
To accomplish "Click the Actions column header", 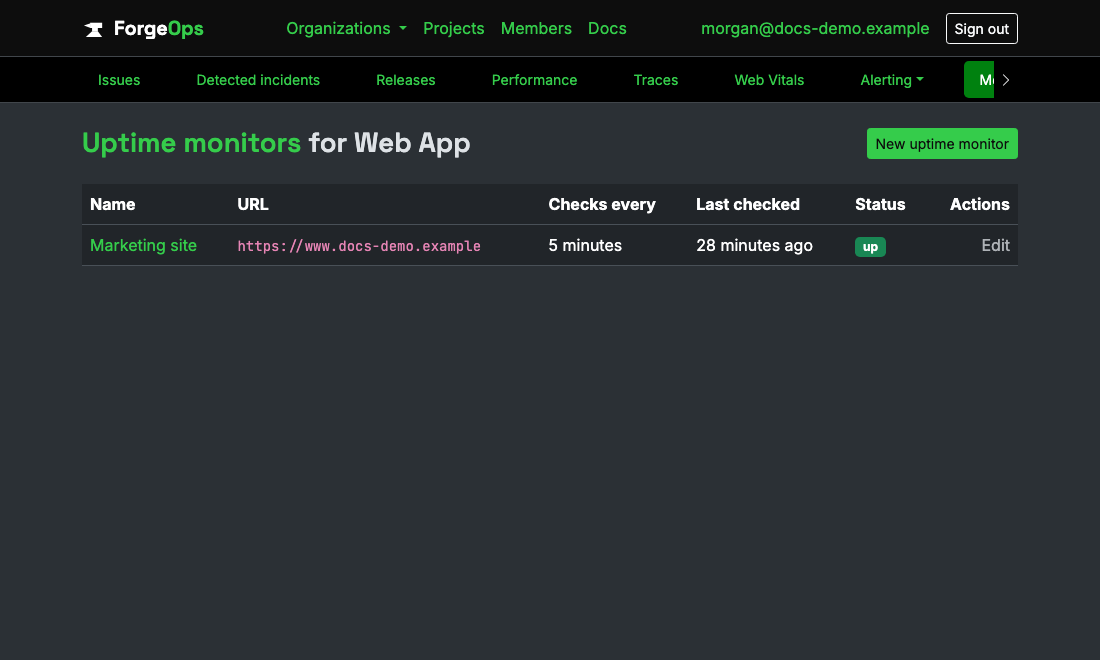I will pyautogui.click(x=979, y=204).
